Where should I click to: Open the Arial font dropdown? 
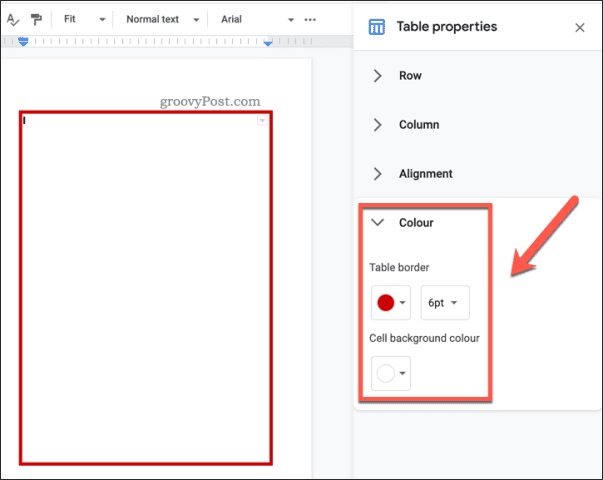257,19
